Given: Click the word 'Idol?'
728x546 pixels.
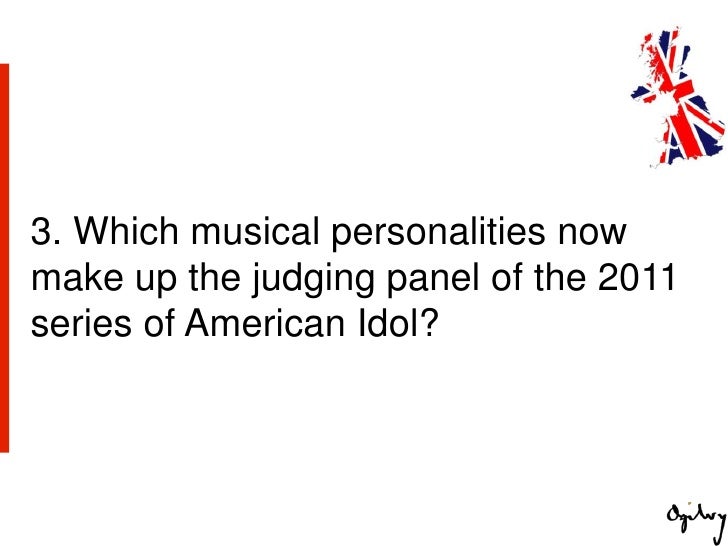Looking at the screenshot, I should [398, 323].
